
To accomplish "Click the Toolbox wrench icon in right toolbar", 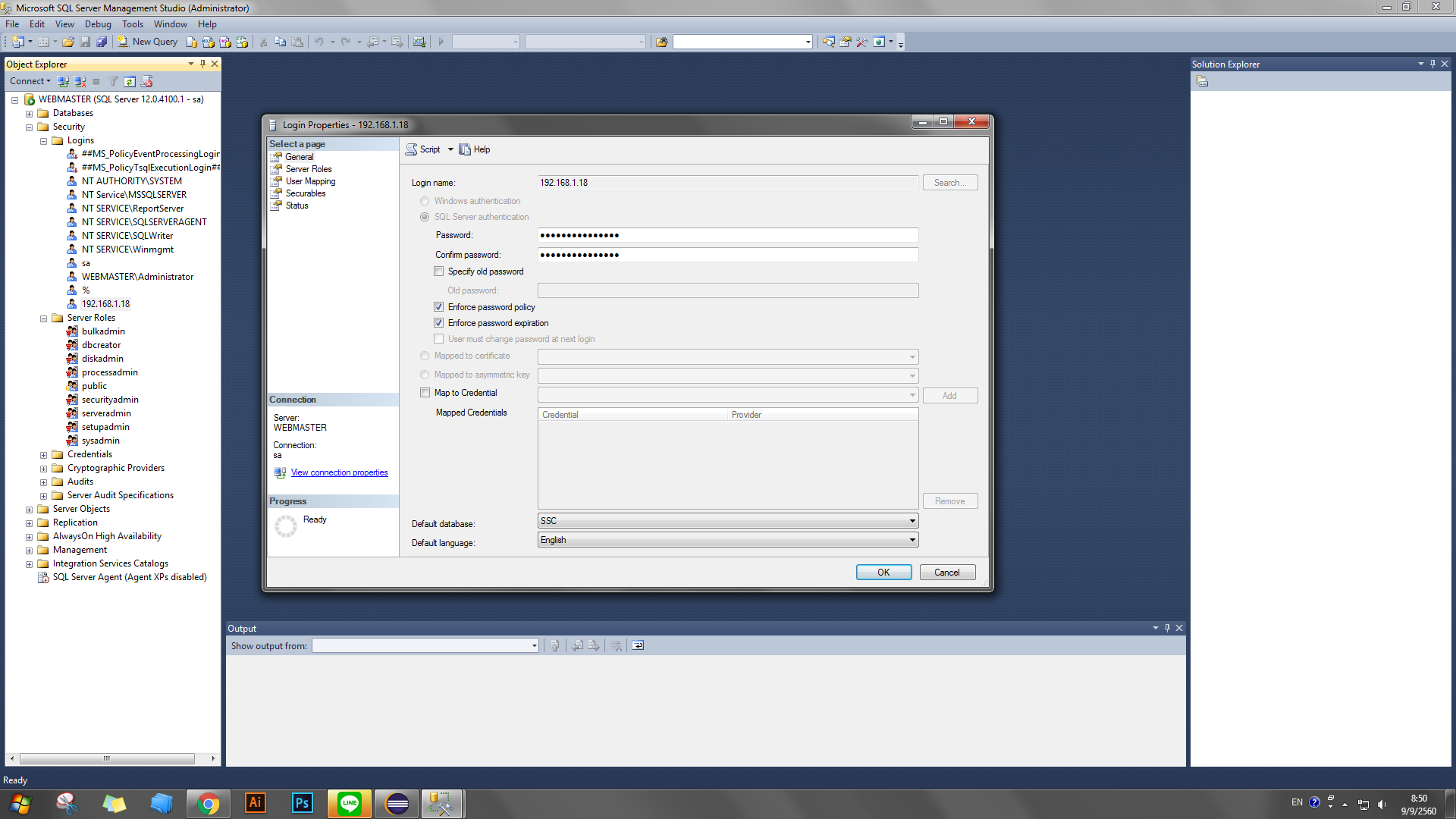I will coord(861,42).
